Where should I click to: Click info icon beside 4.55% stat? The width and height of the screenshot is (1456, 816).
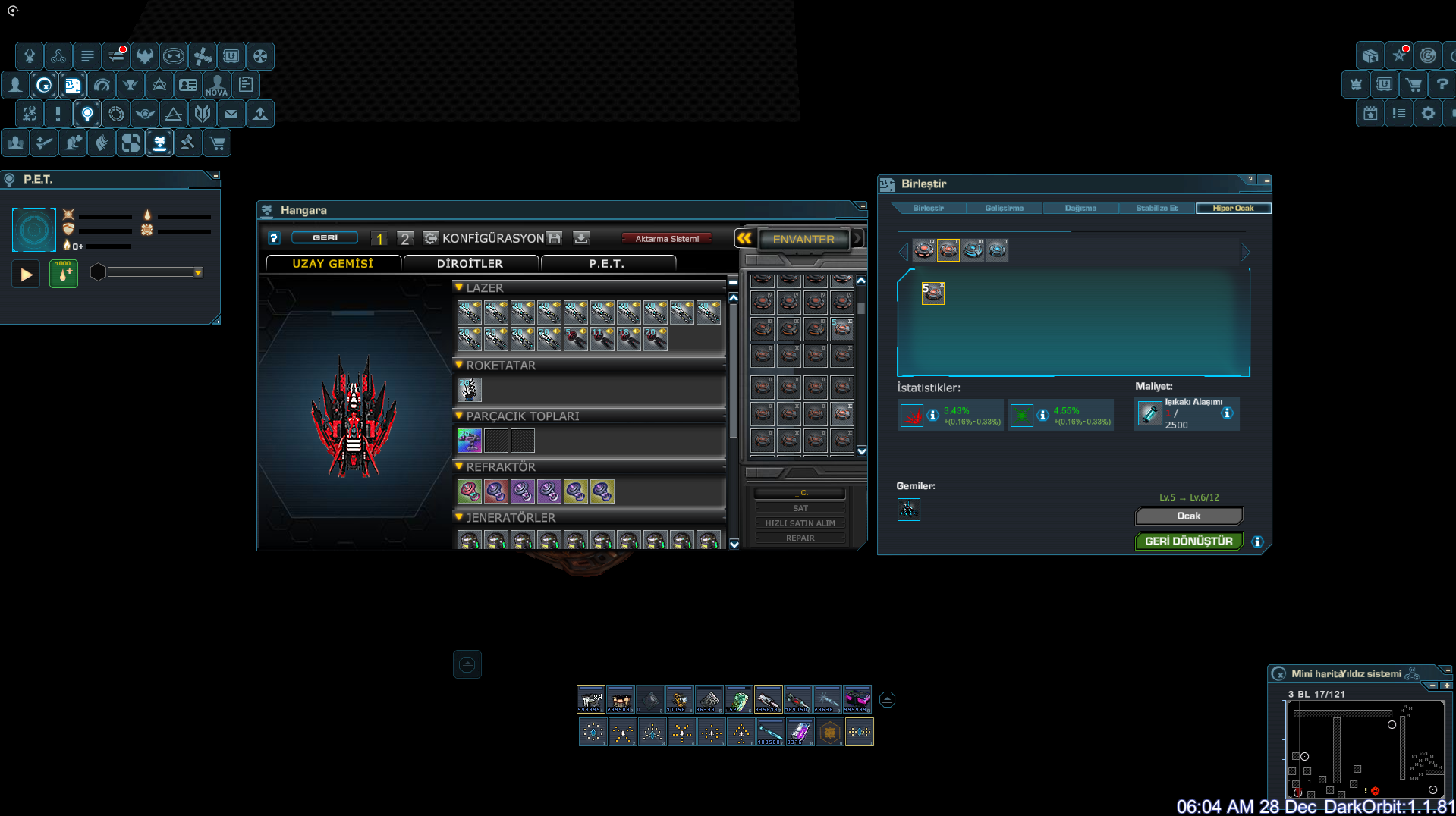(x=1043, y=415)
